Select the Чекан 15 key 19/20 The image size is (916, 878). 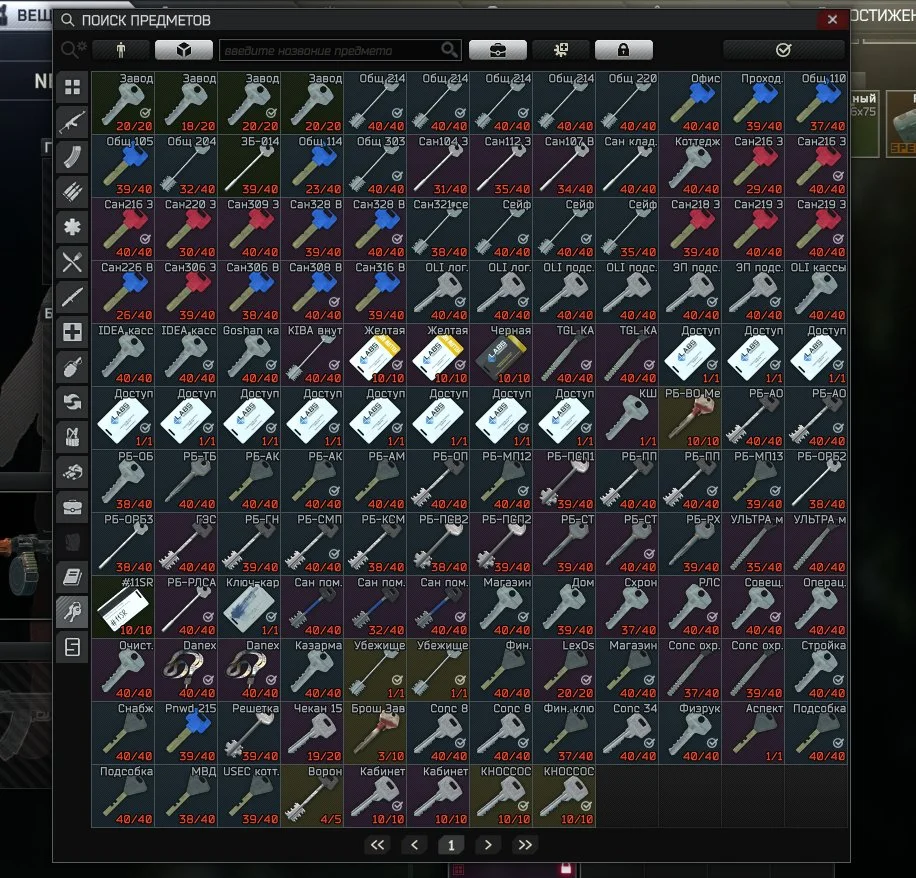pyautogui.click(x=313, y=734)
